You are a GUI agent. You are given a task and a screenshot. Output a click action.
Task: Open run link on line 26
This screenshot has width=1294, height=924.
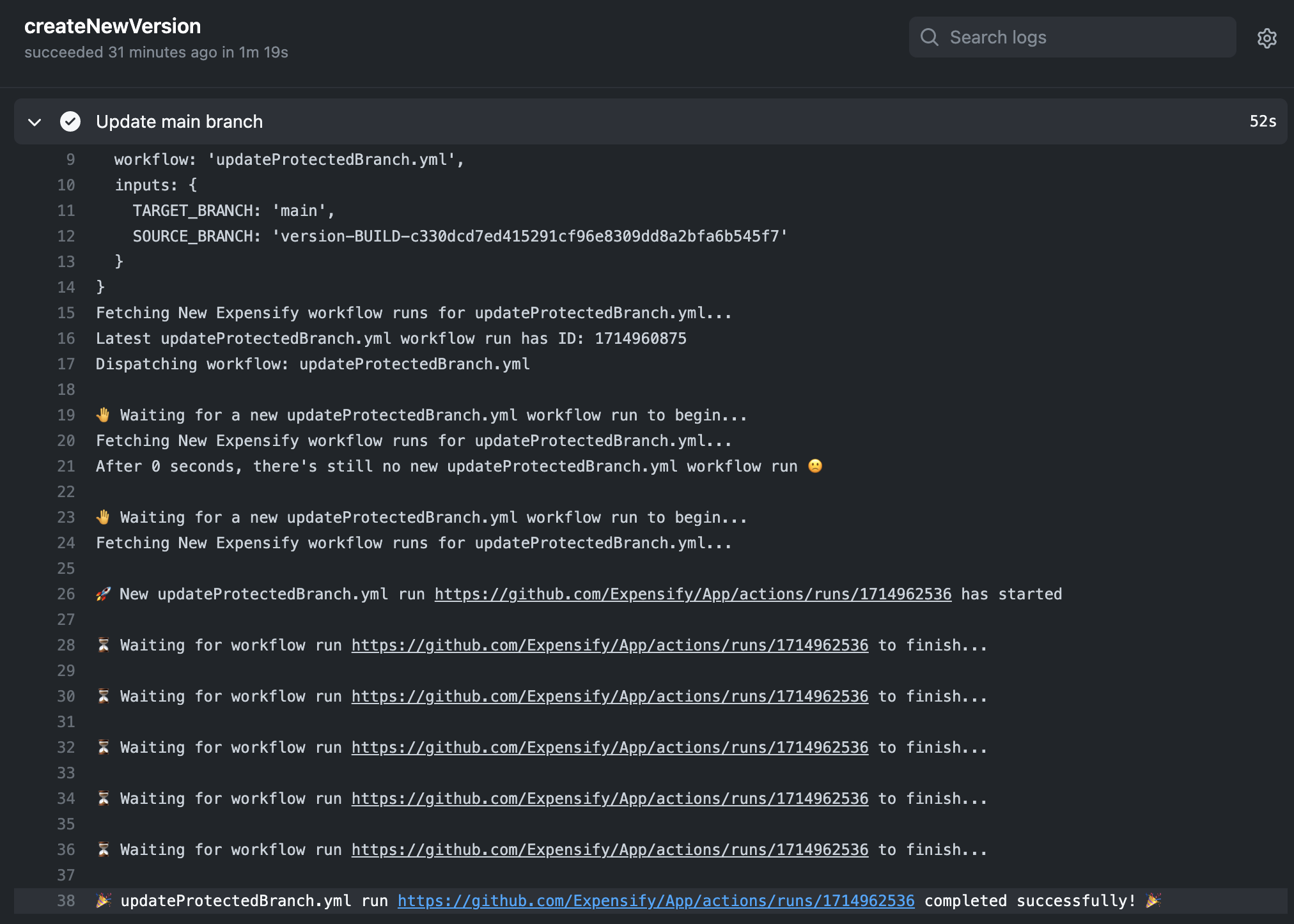(693, 594)
